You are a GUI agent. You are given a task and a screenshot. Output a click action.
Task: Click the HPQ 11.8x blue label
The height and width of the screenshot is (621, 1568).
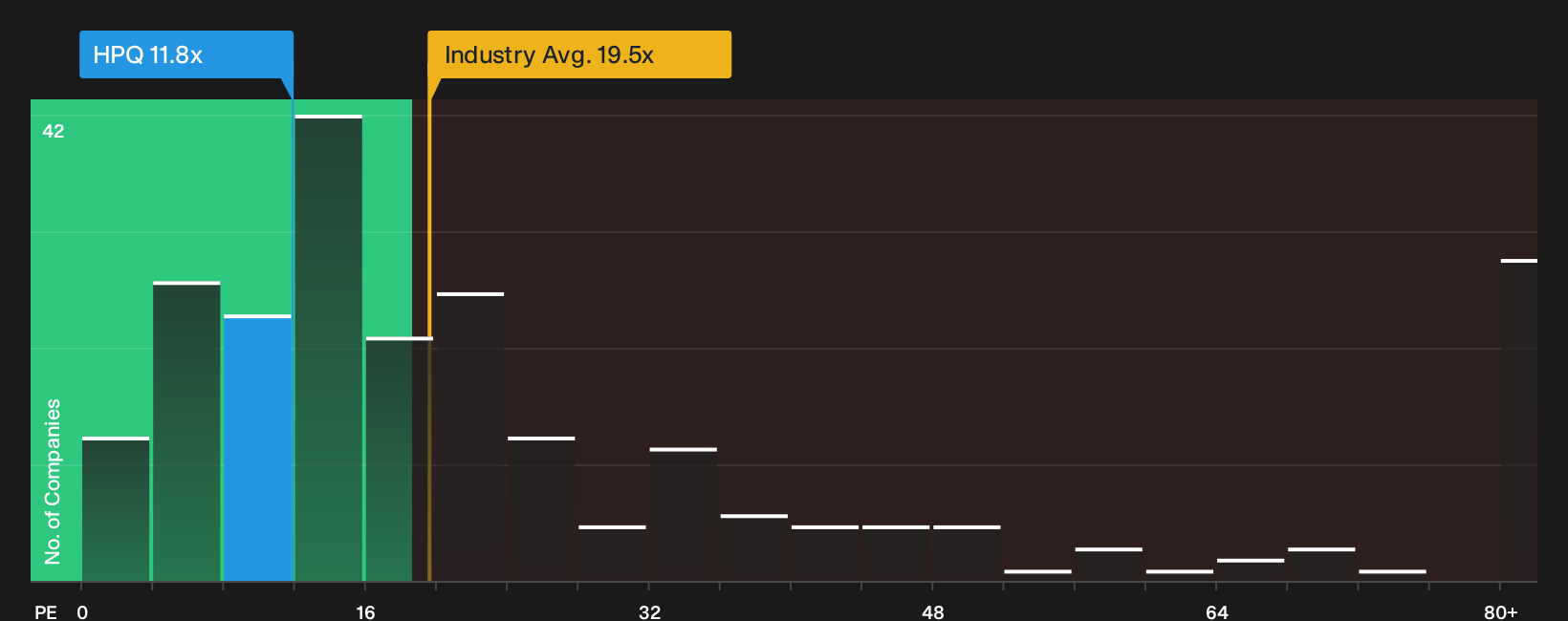(186, 54)
